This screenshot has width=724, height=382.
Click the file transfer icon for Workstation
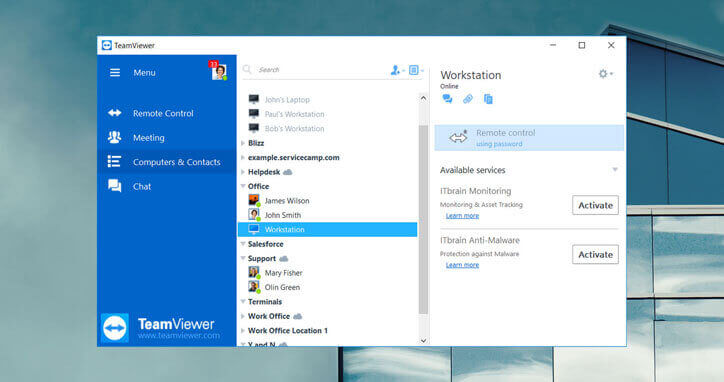click(x=488, y=99)
